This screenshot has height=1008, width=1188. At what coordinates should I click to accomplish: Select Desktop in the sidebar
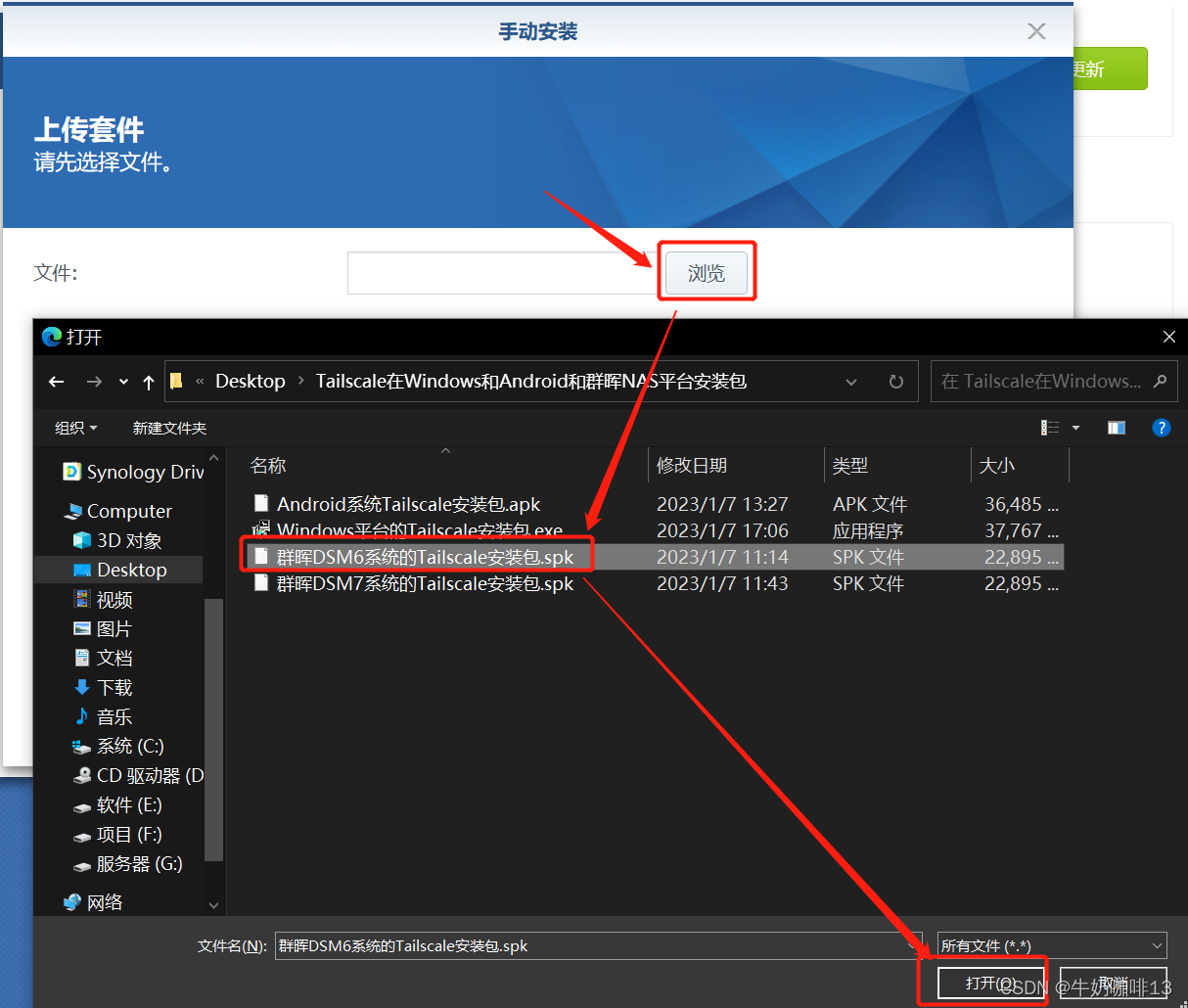(x=119, y=570)
